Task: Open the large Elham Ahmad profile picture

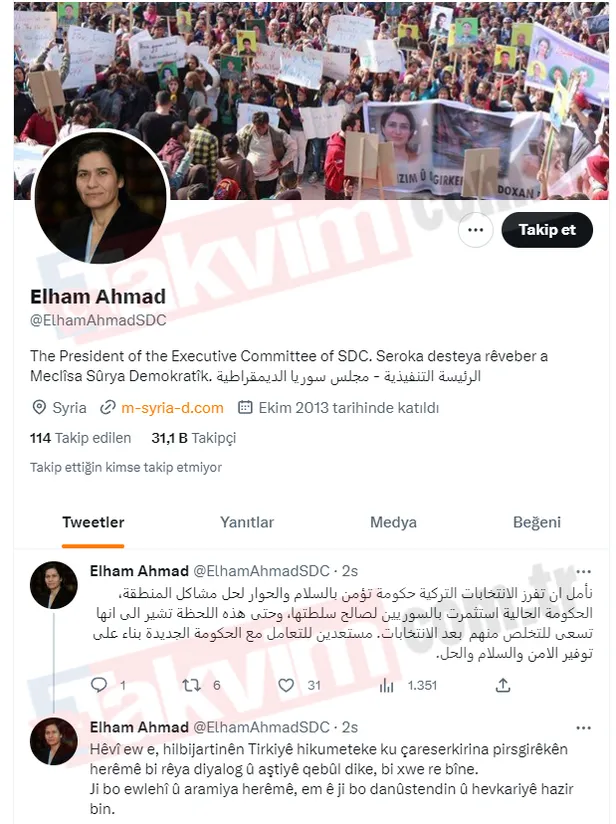Action: (100, 198)
